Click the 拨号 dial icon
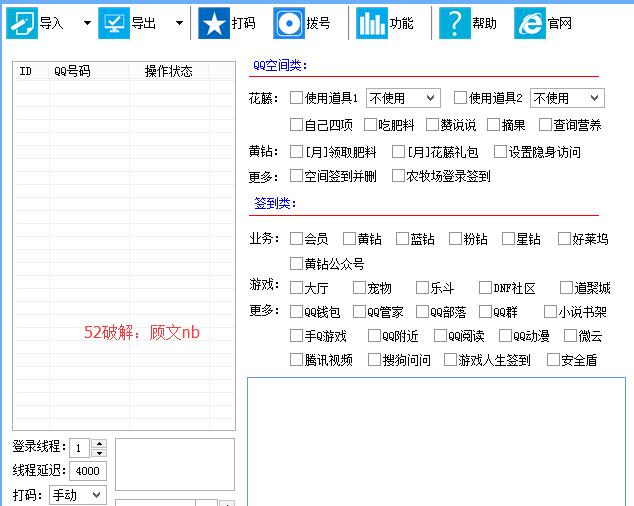This screenshot has height=506, width=634. (289, 23)
